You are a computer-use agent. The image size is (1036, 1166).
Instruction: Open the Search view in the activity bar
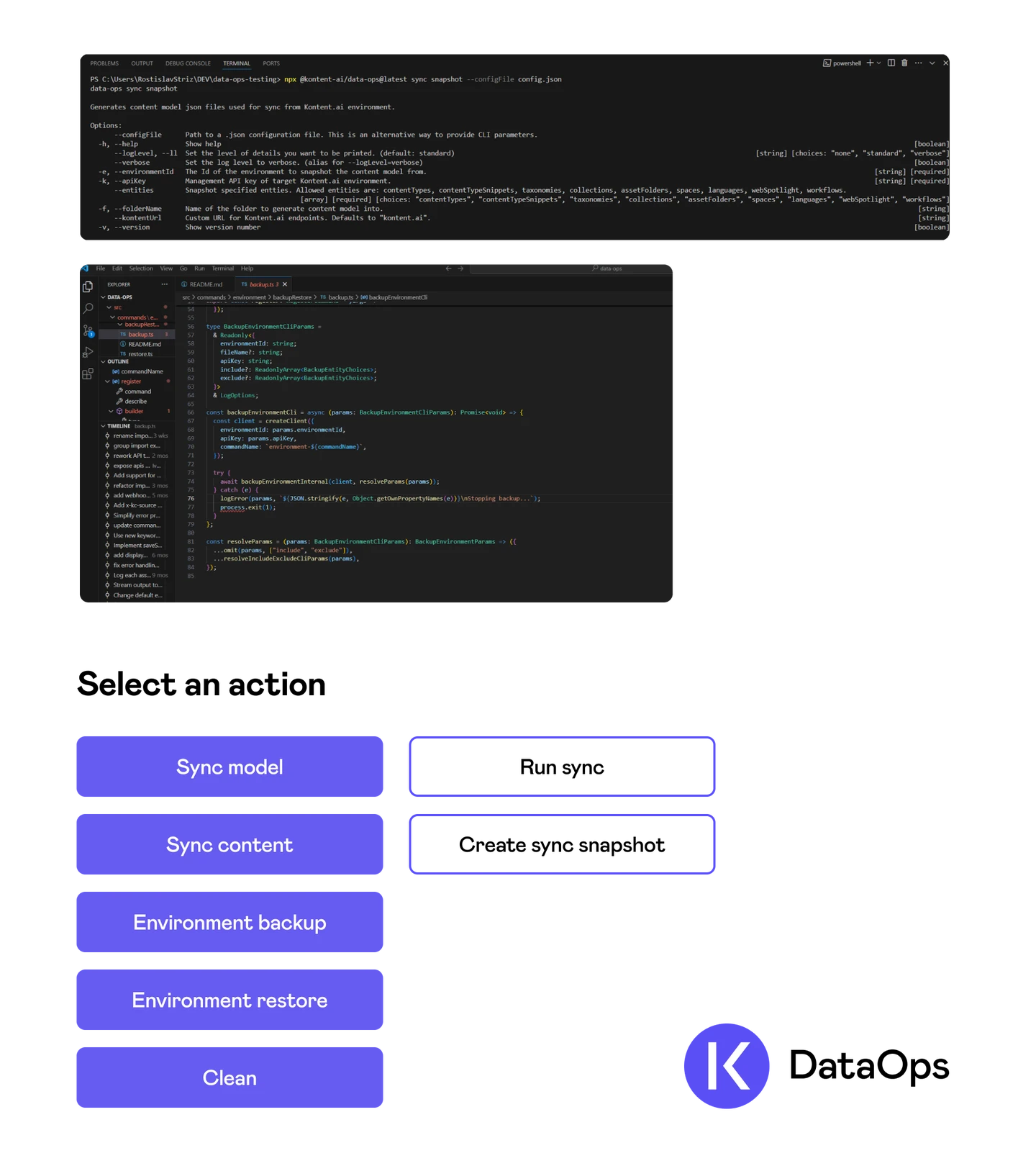(x=88, y=309)
